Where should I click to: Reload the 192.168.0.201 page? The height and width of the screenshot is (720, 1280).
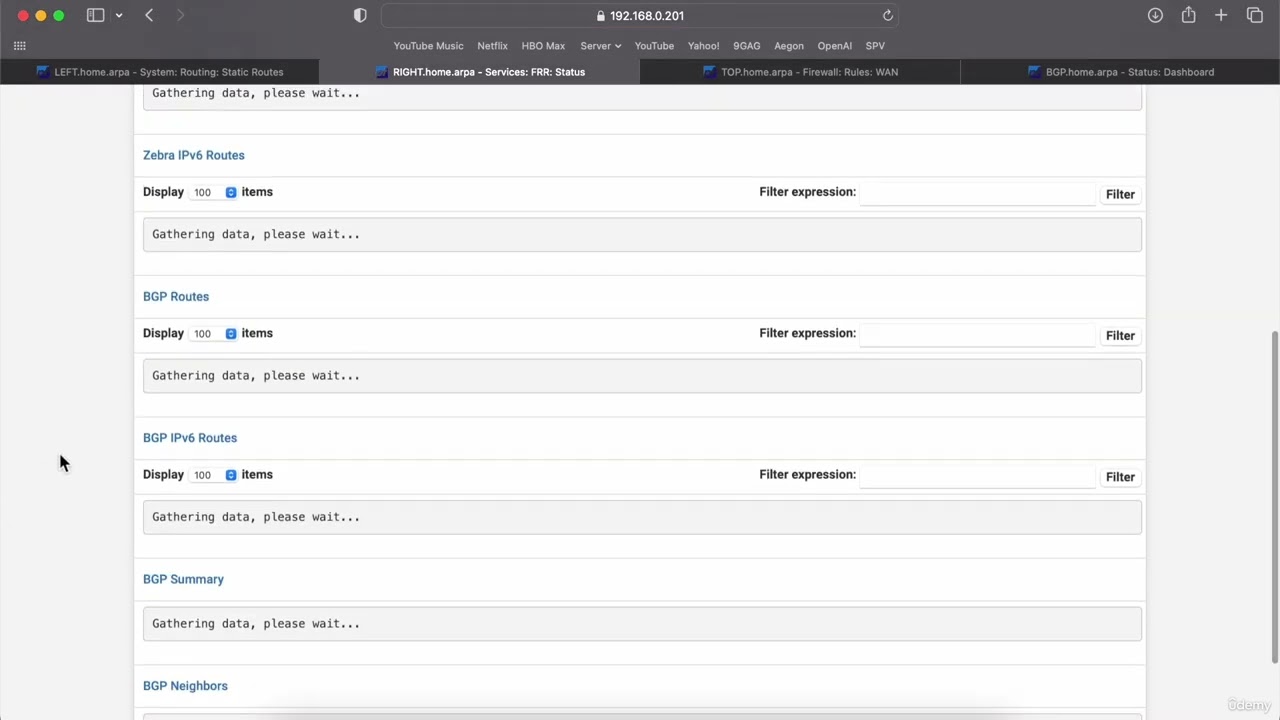pos(887,15)
